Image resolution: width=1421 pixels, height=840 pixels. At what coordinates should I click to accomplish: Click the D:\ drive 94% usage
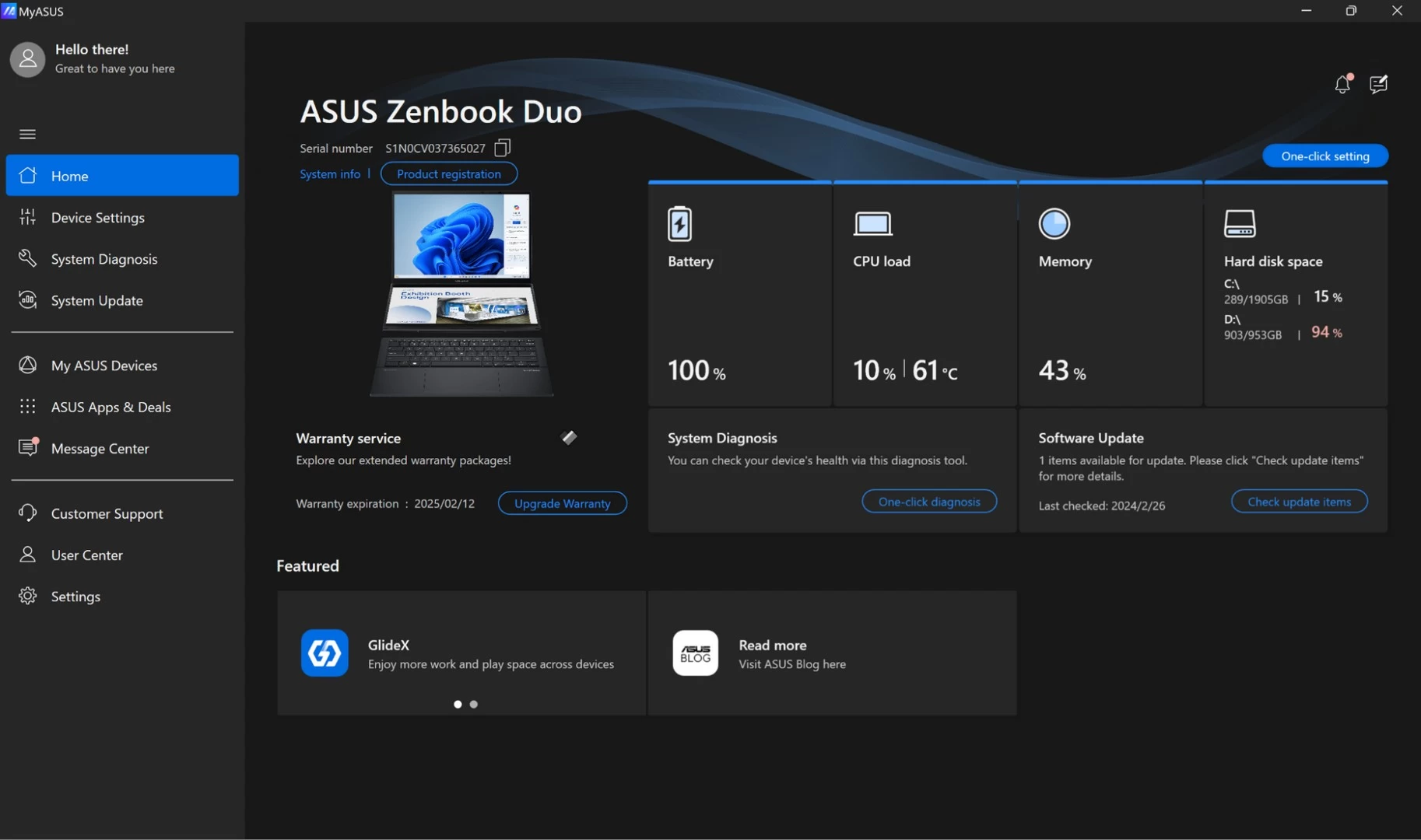[1327, 332]
